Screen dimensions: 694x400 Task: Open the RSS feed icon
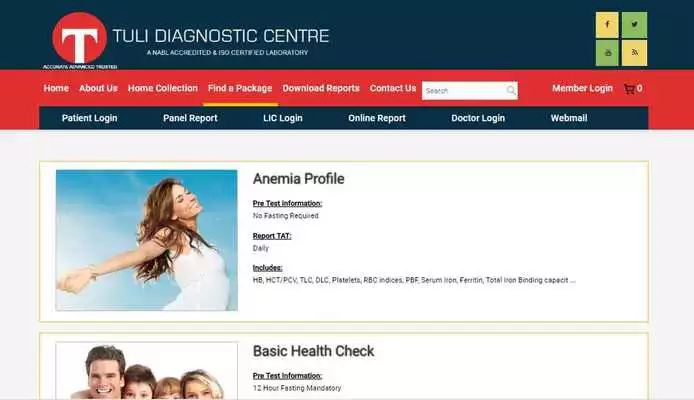[634, 53]
